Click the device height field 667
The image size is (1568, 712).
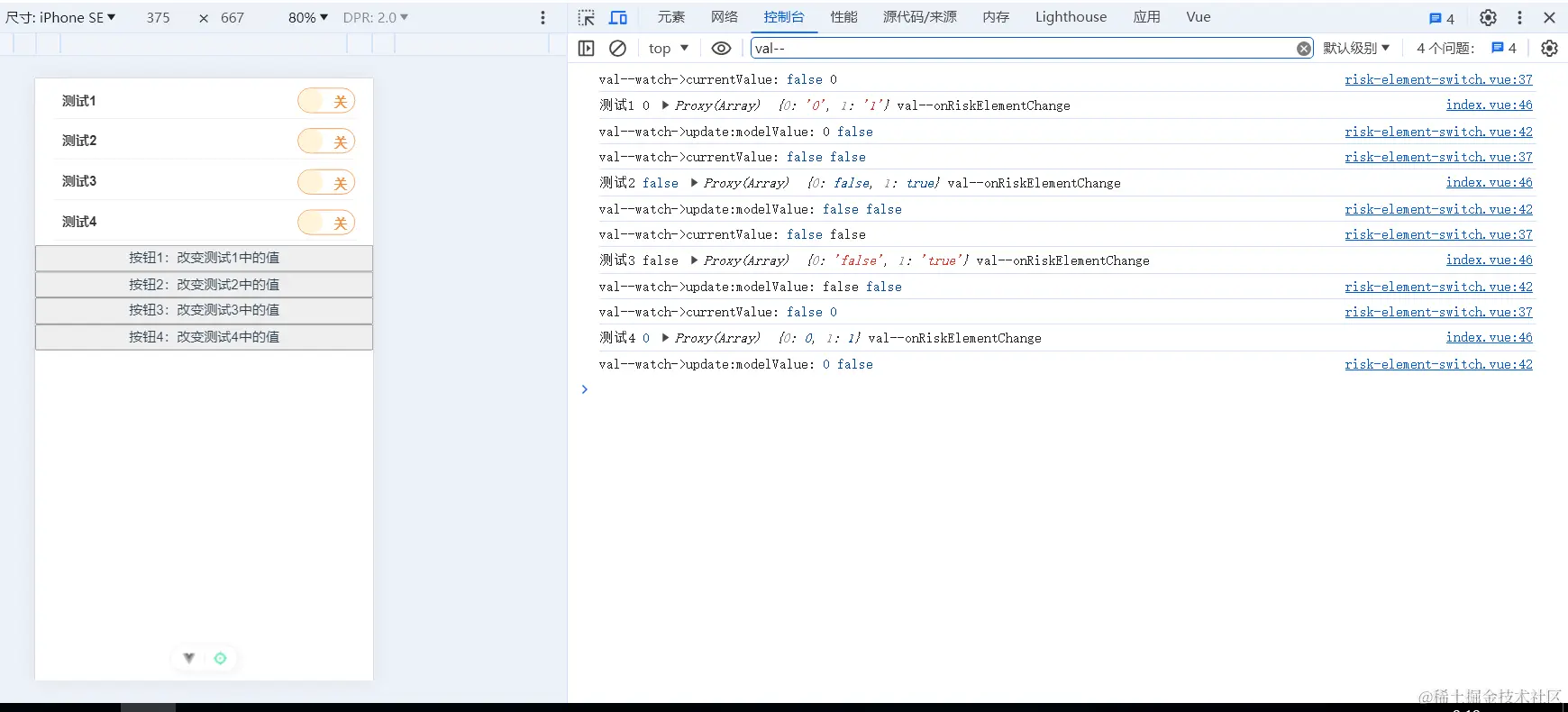pos(232,18)
